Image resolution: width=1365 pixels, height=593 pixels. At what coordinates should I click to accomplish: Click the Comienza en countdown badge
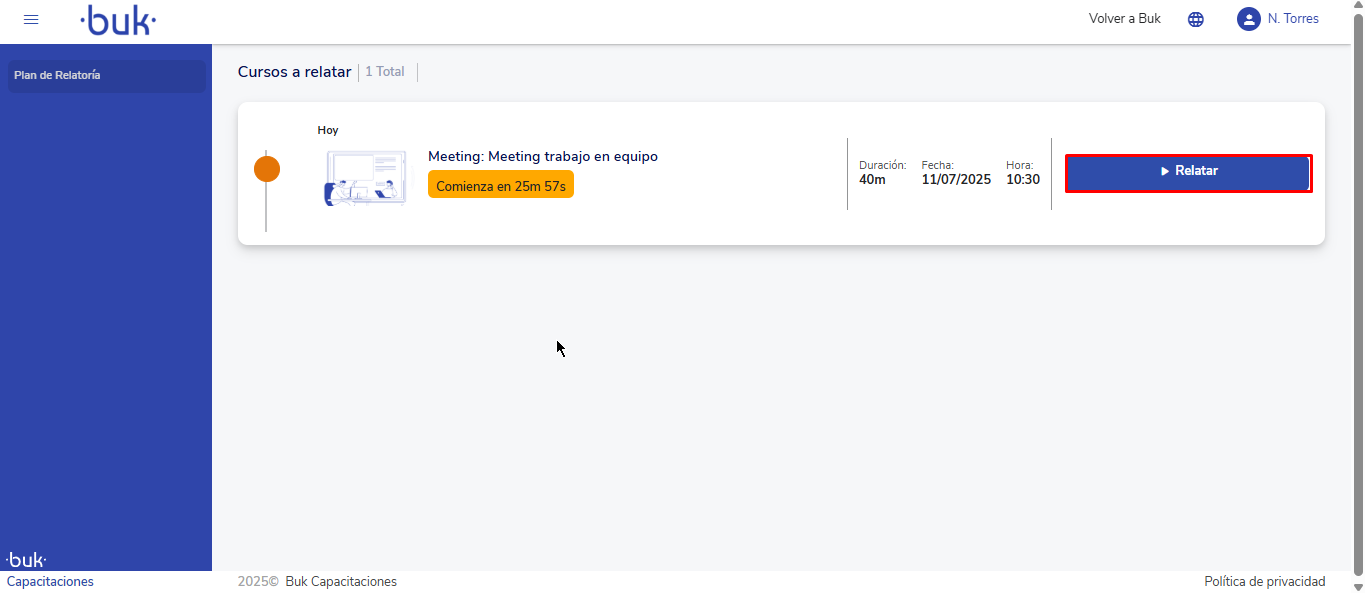point(500,185)
